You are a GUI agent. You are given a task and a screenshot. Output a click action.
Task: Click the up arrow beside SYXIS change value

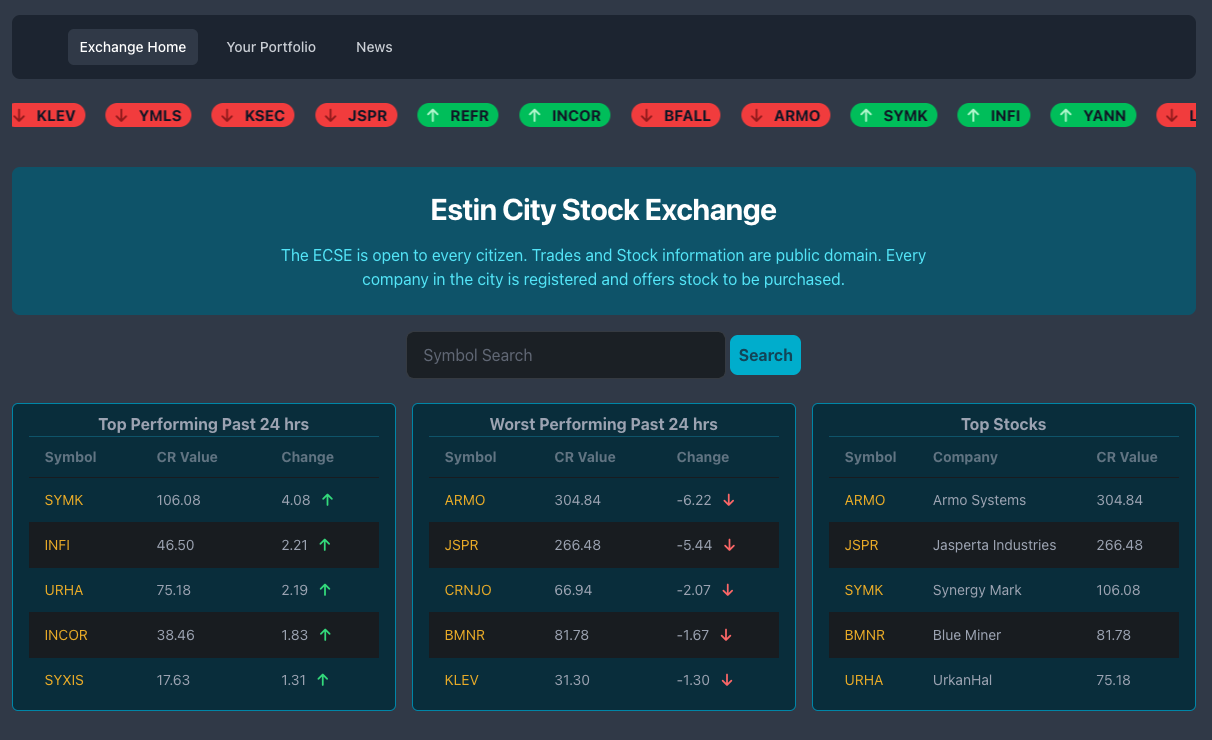pyautogui.click(x=323, y=680)
